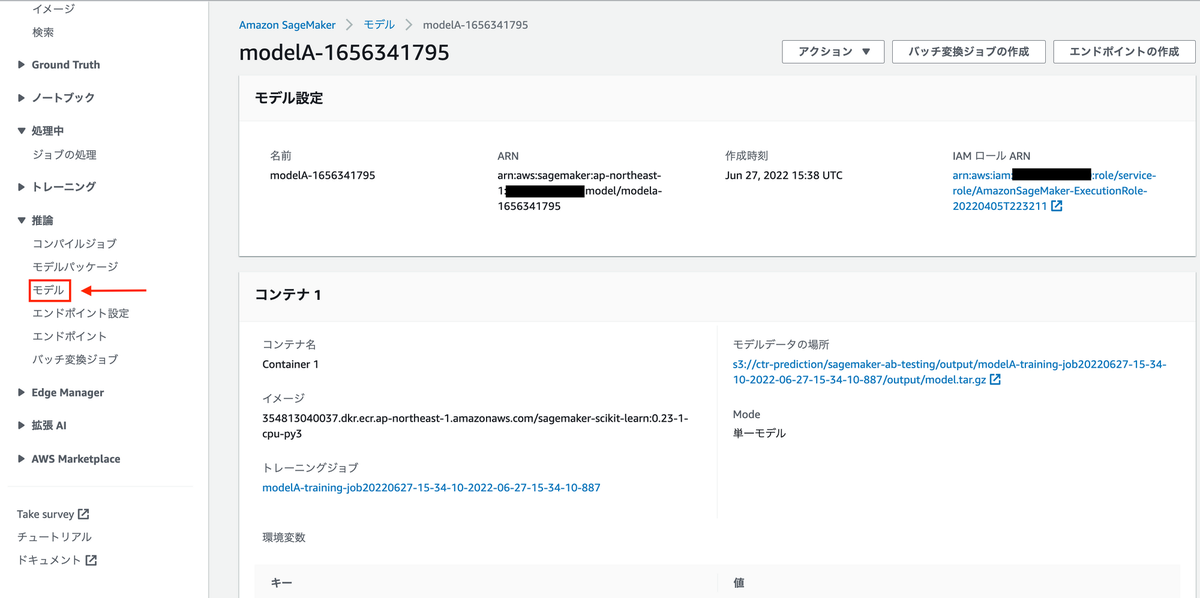Viewport: 1200px width, 598px height.
Task: Click the バッチ変換ジョブの作成 button
Action: click(969, 52)
